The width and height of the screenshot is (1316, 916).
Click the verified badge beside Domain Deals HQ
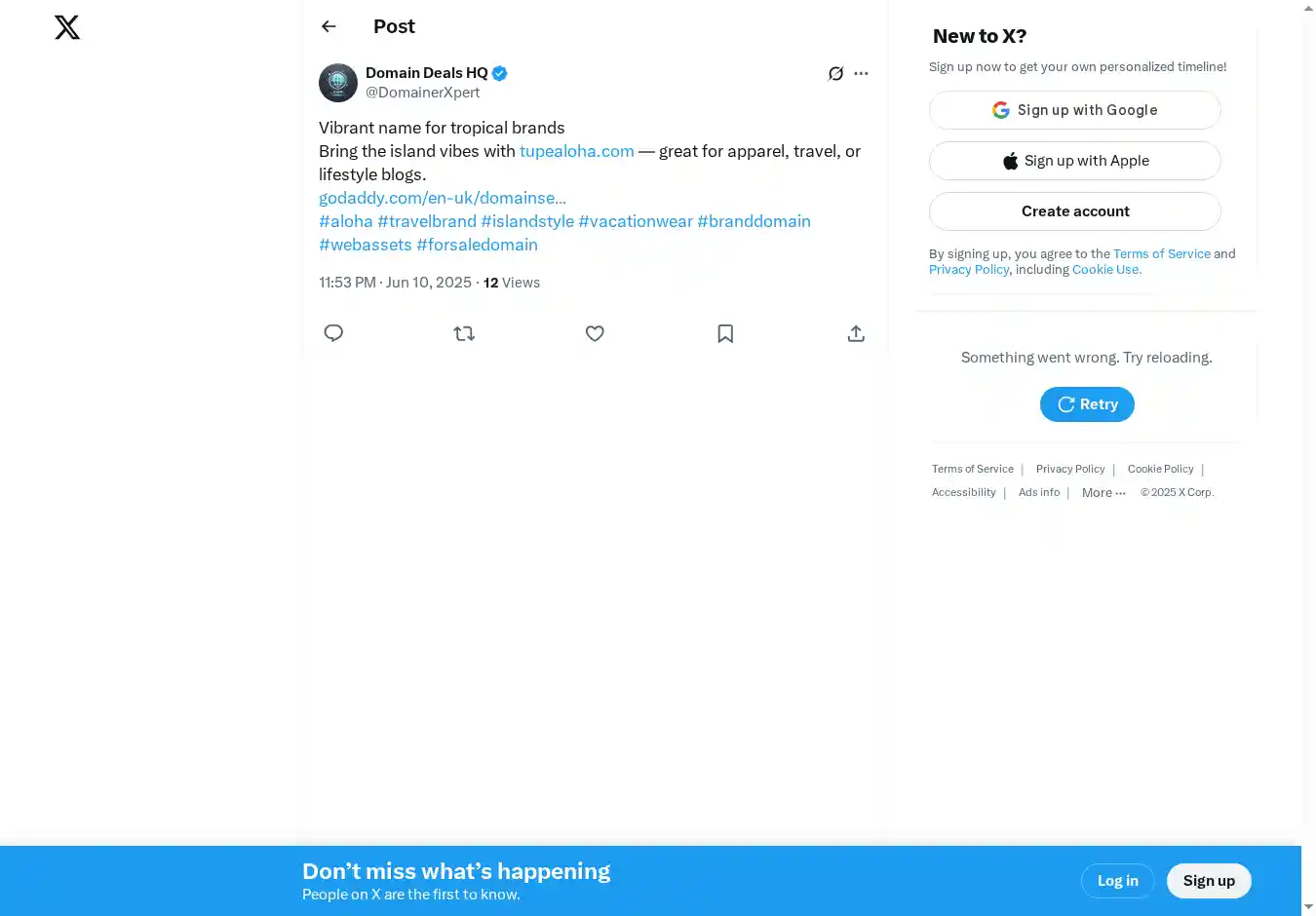[499, 73]
